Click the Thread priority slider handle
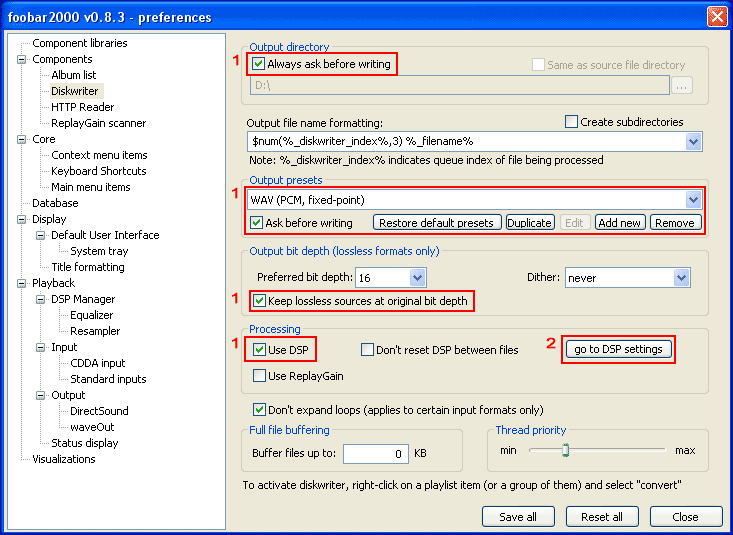This screenshot has width=733, height=535. coord(565,450)
